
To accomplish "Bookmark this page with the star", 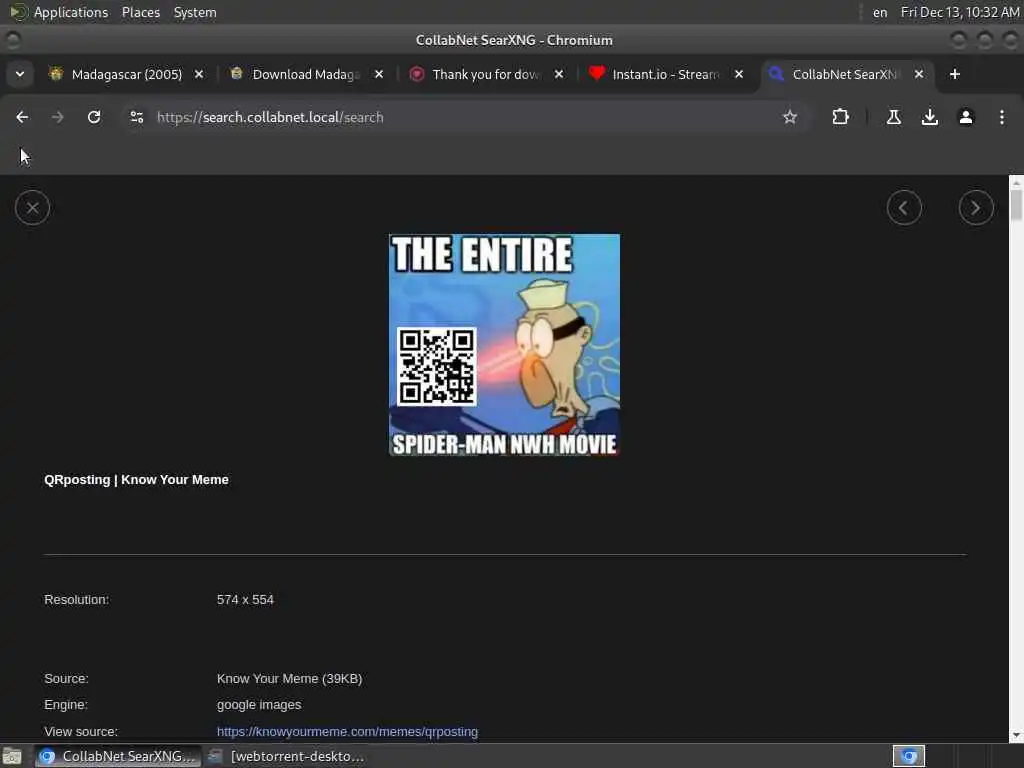I will pyautogui.click(x=790, y=117).
